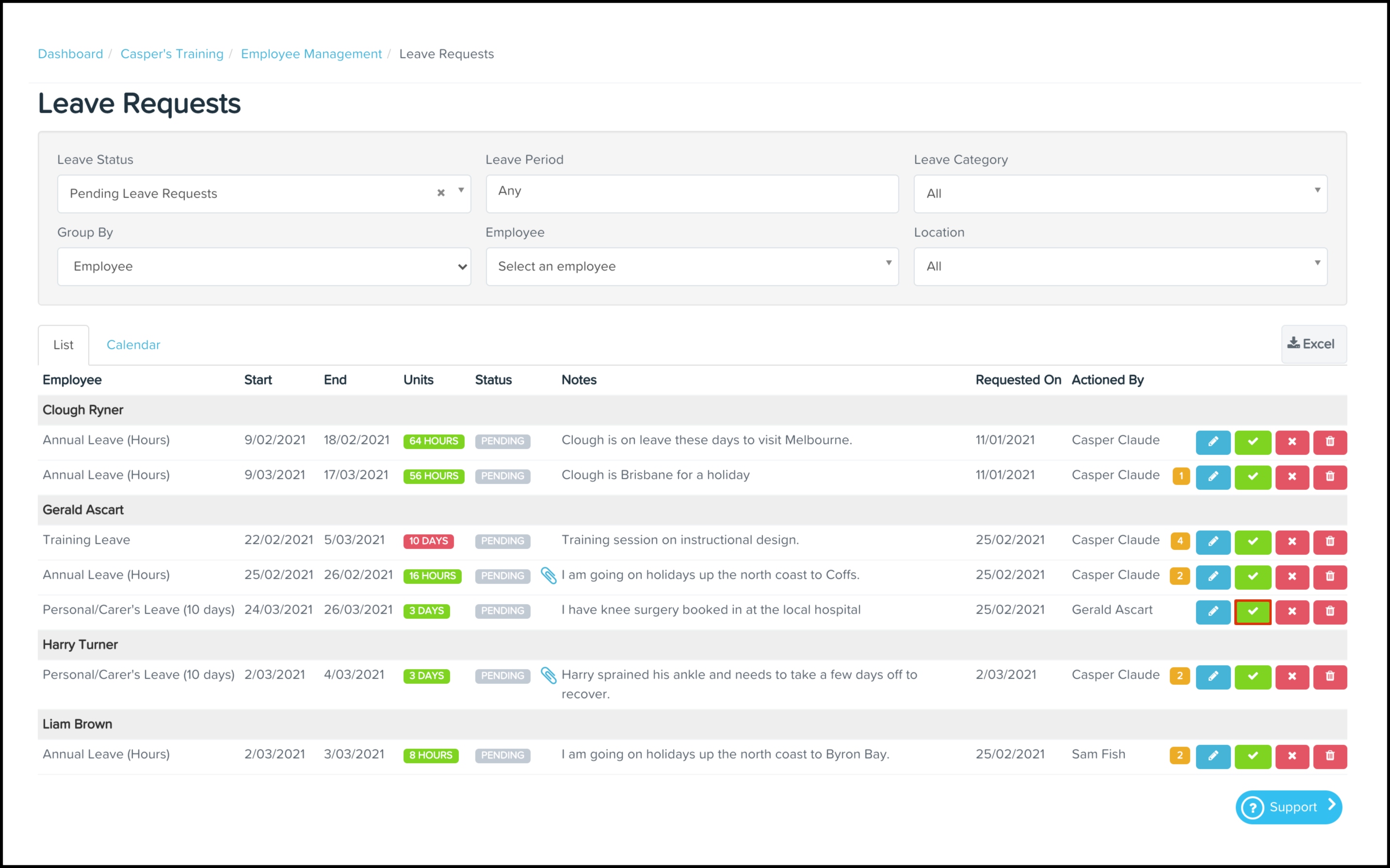The height and width of the screenshot is (868, 1390).
Task: Delete Clough's Brisbane holiday leave request
Action: pyautogui.click(x=1330, y=477)
